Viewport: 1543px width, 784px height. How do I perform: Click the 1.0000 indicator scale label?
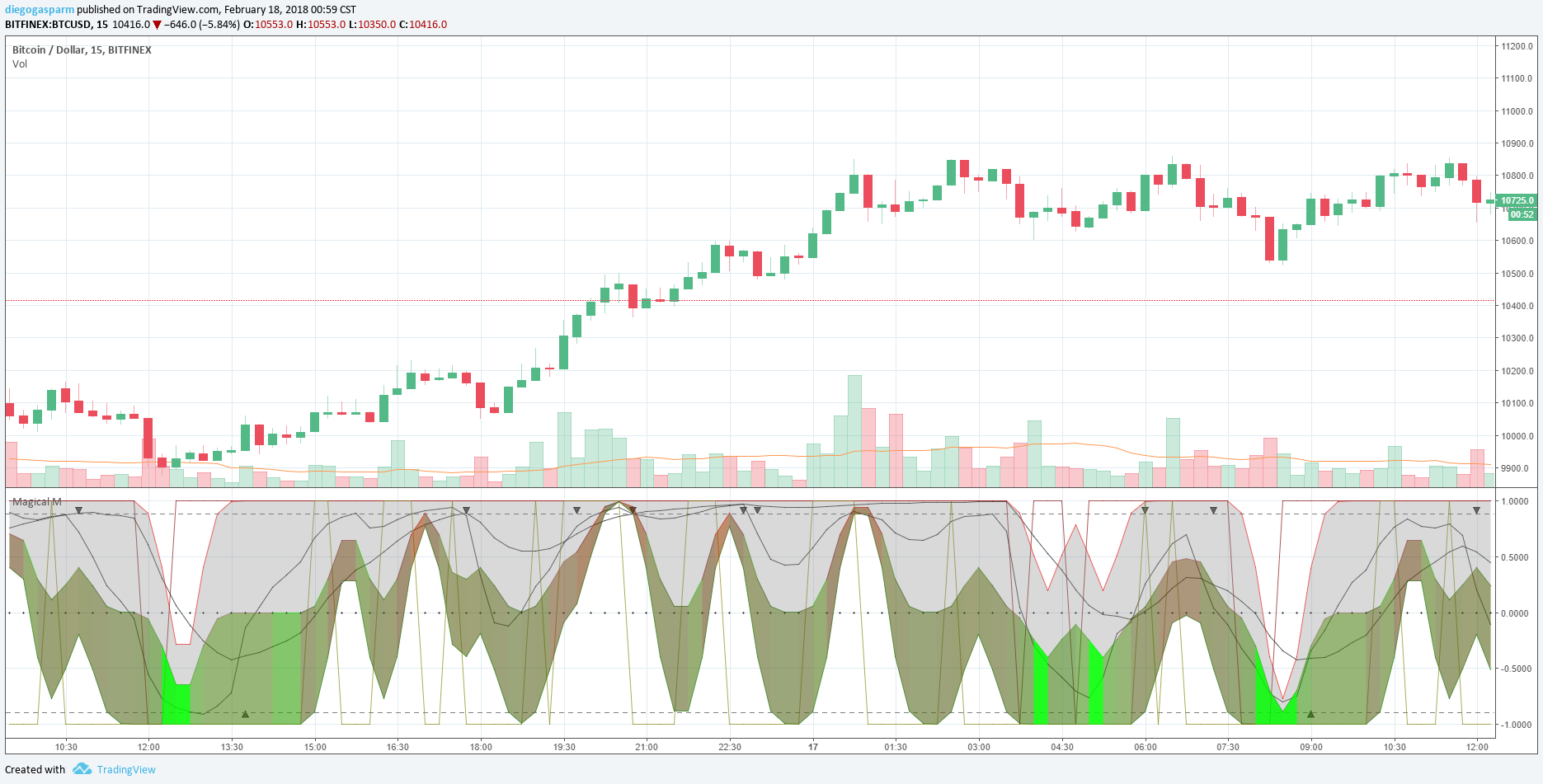pos(1515,501)
